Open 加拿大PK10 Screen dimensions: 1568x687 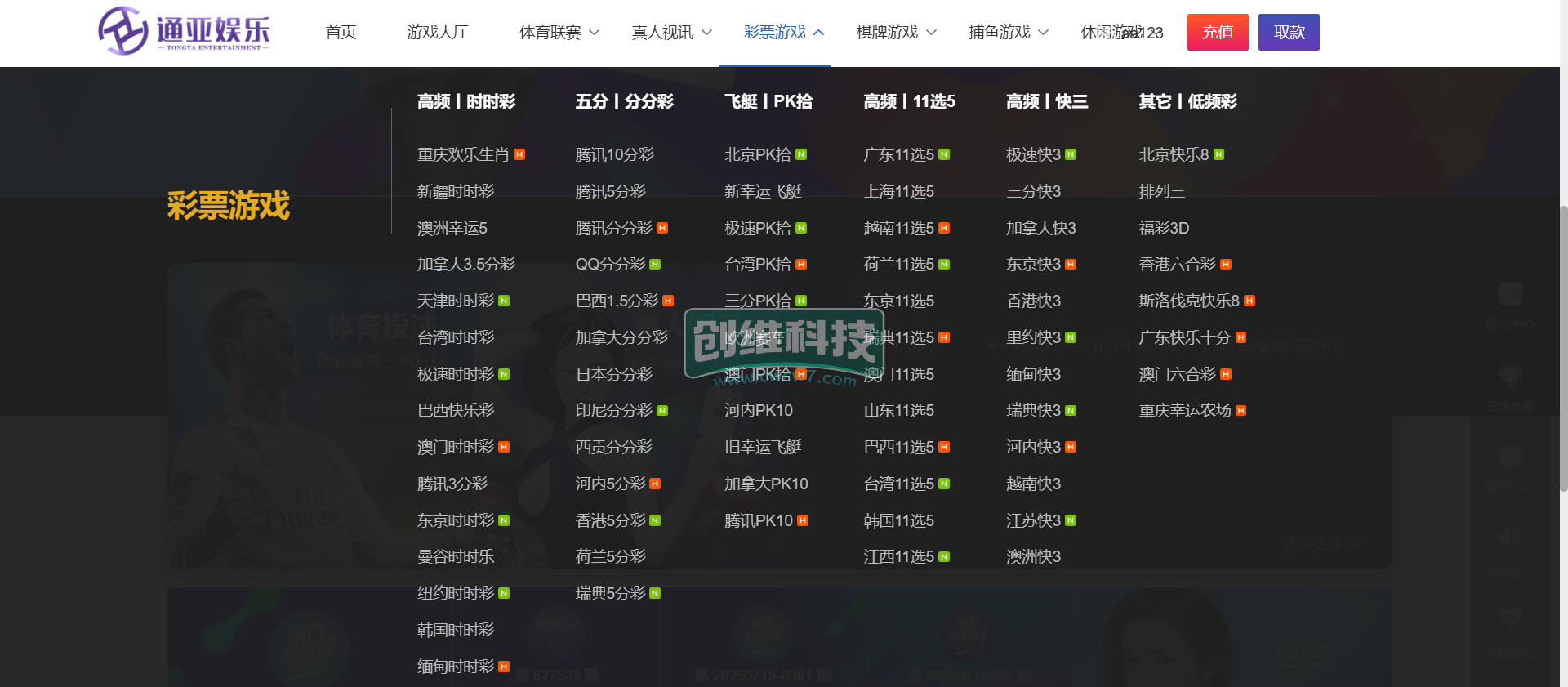click(766, 484)
